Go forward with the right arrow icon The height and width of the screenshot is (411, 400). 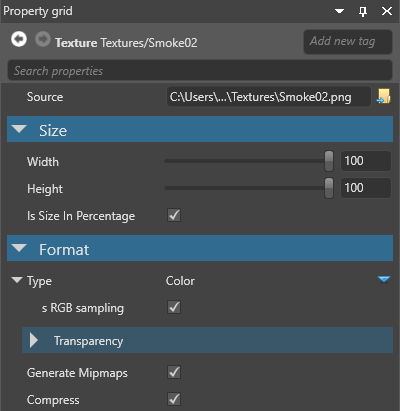43,39
